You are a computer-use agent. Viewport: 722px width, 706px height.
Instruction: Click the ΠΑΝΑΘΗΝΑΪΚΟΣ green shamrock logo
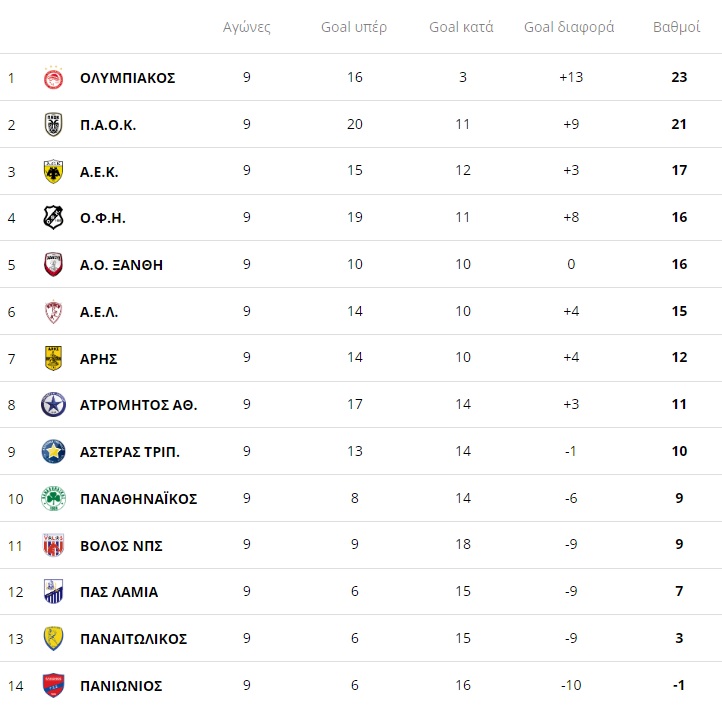click(53, 499)
